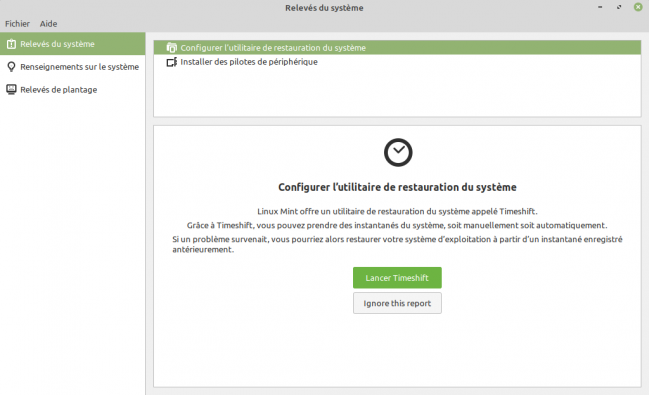This screenshot has width=649, height=395.
Task: Select Configurer l'utilitaire de restauration report row
Action: click(x=397, y=48)
